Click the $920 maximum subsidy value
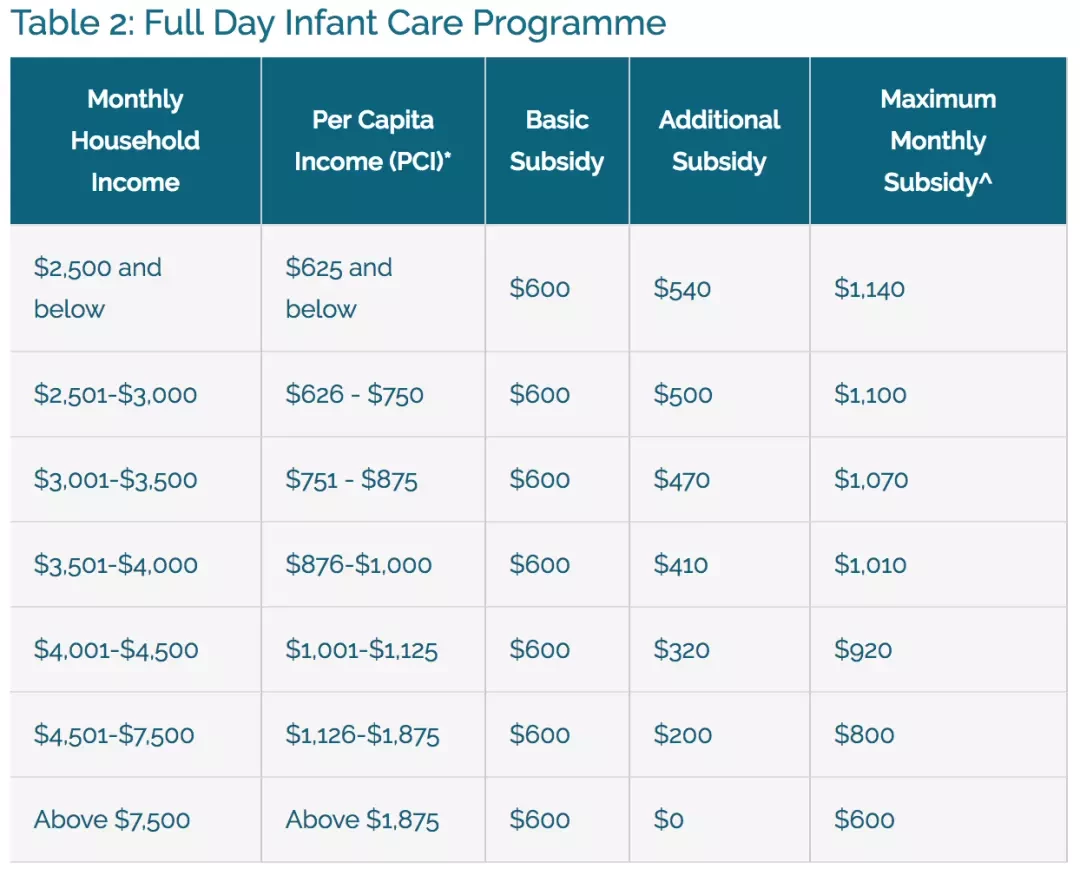This screenshot has height=882, width=1080. click(863, 650)
